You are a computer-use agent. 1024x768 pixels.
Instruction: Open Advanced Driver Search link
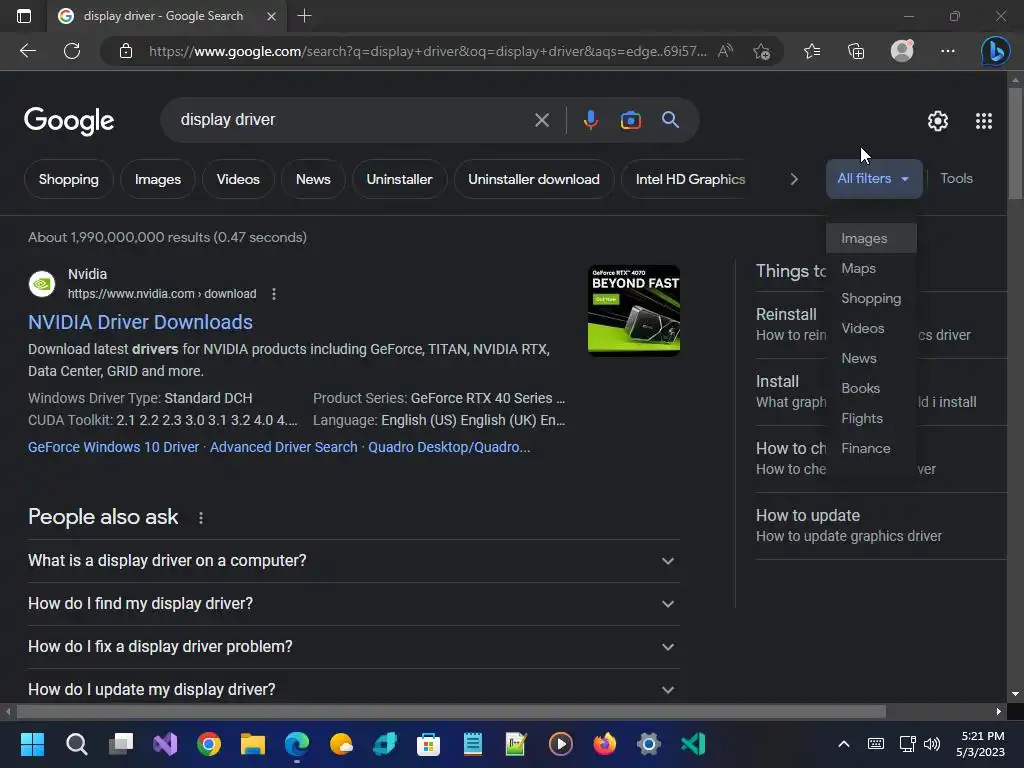(x=283, y=447)
